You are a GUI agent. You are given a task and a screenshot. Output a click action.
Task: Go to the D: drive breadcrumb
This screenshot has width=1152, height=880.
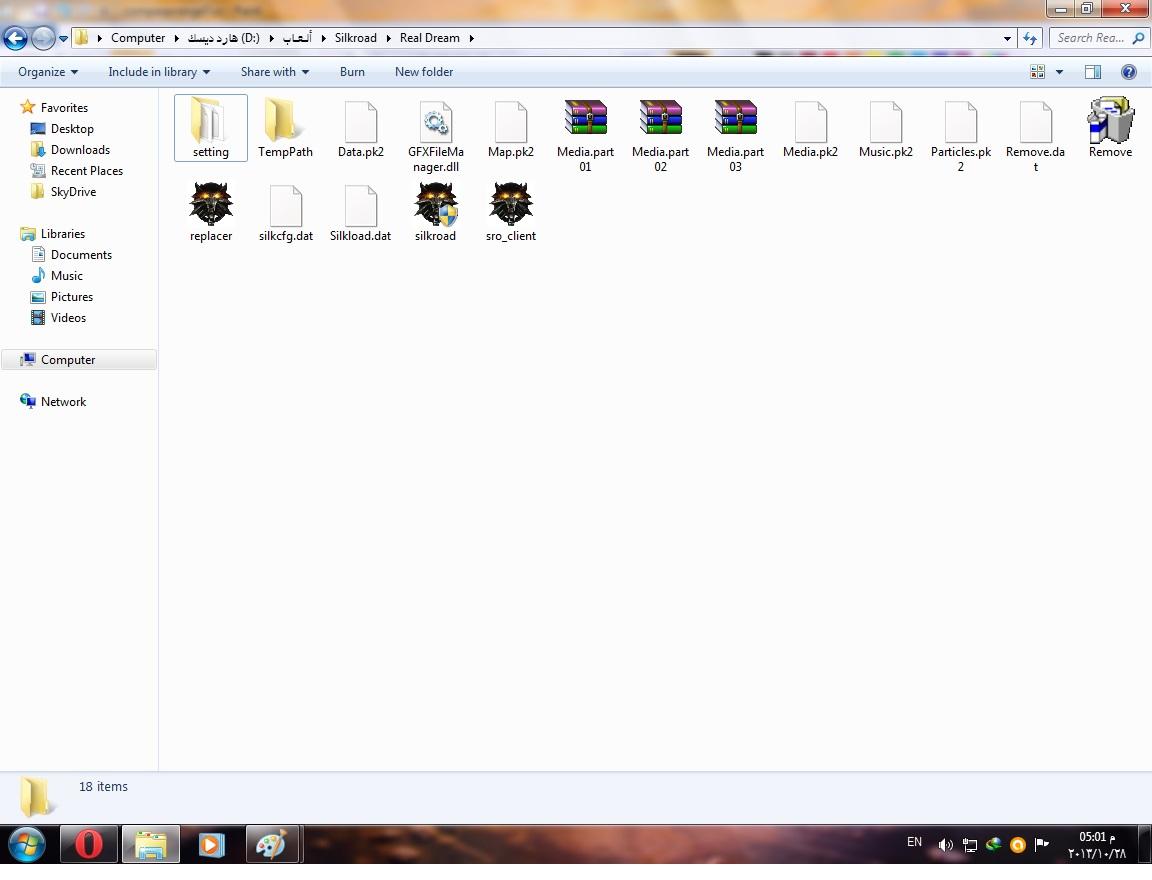[223, 38]
